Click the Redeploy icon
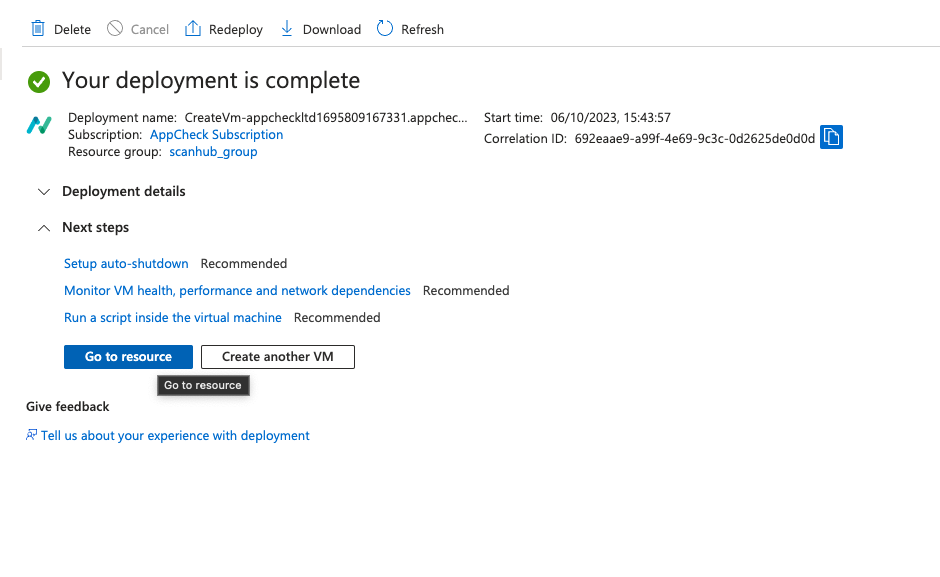The height and width of the screenshot is (577, 940). coord(191,29)
